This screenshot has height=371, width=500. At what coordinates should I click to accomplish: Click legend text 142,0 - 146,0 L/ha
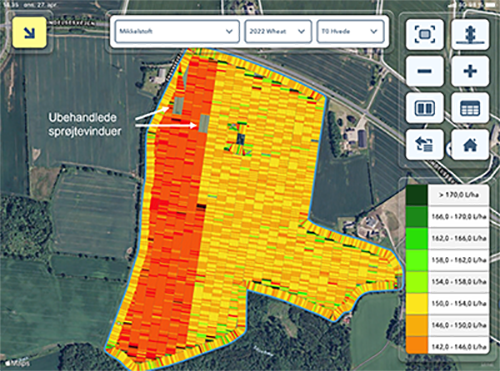pyautogui.click(x=459, y=347)
